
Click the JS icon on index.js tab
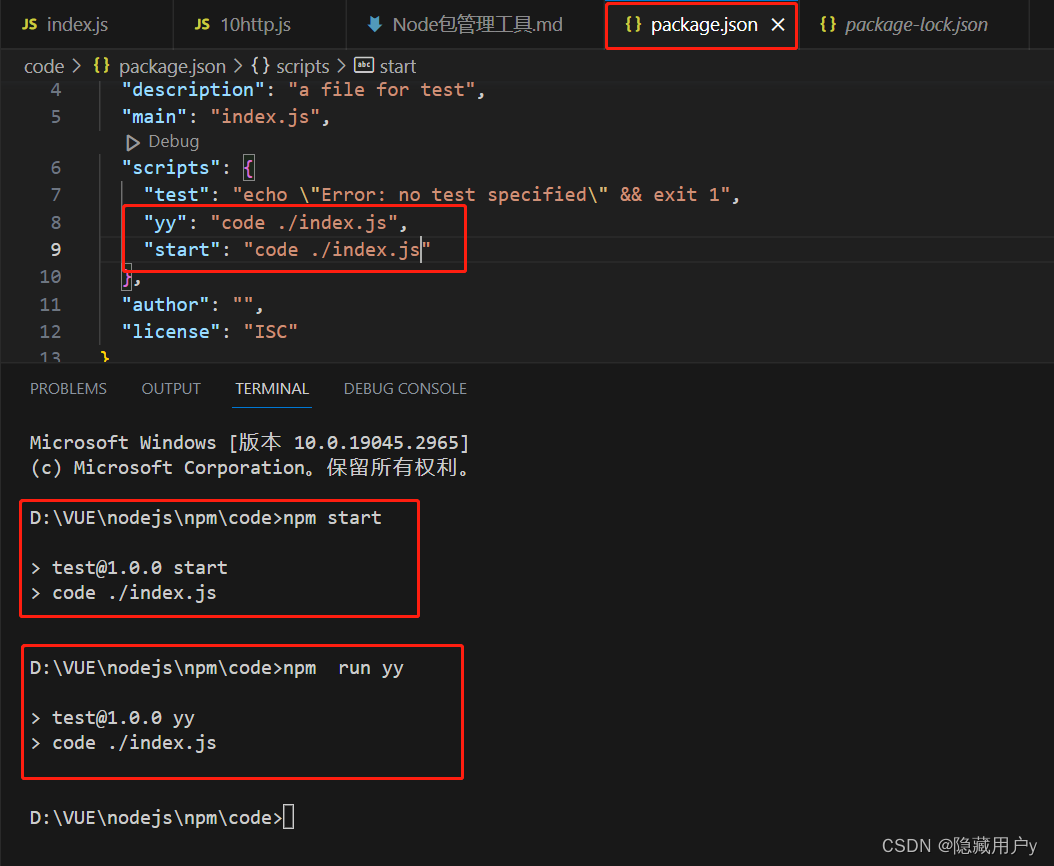[30, 25]
